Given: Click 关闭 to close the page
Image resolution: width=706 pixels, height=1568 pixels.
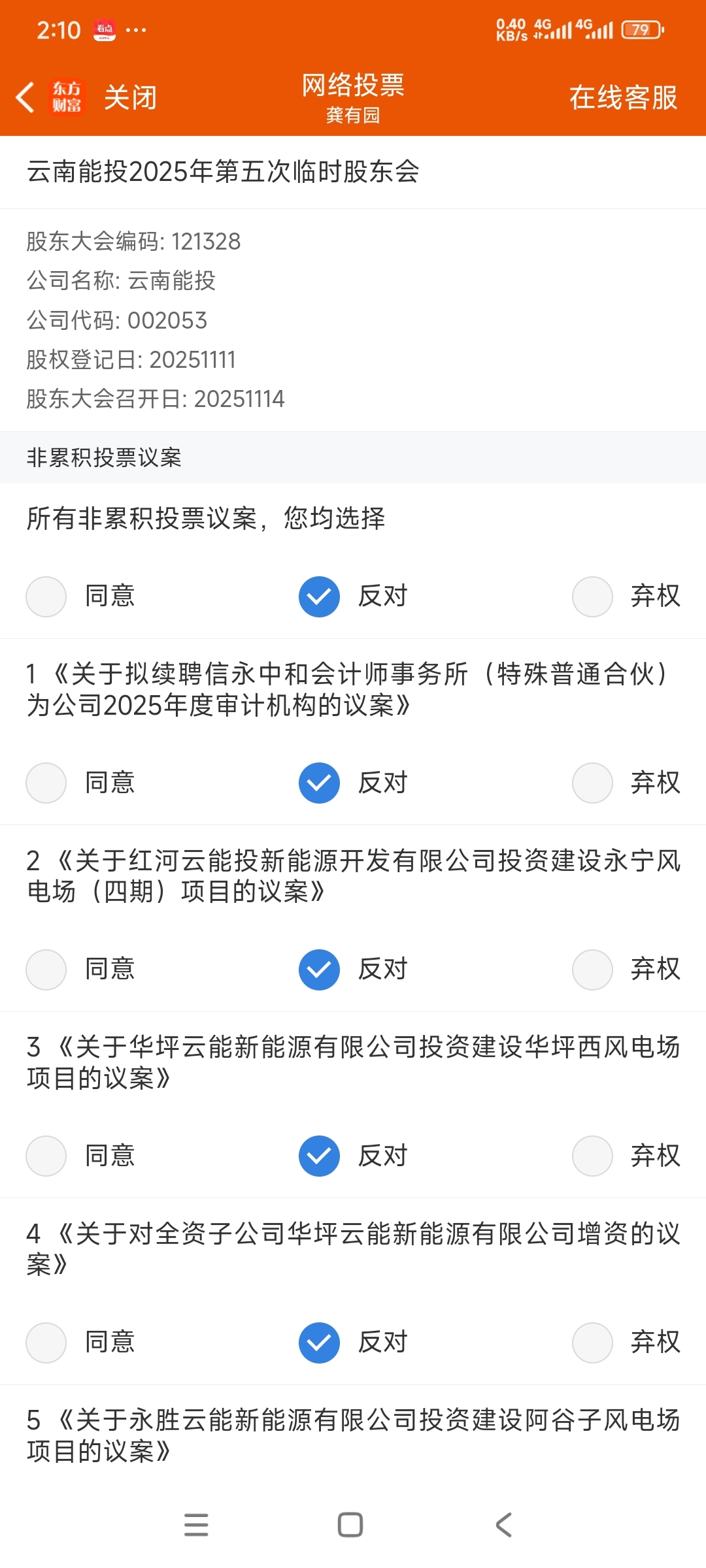Looking at the screenshot, I should [x=131, y=97].
